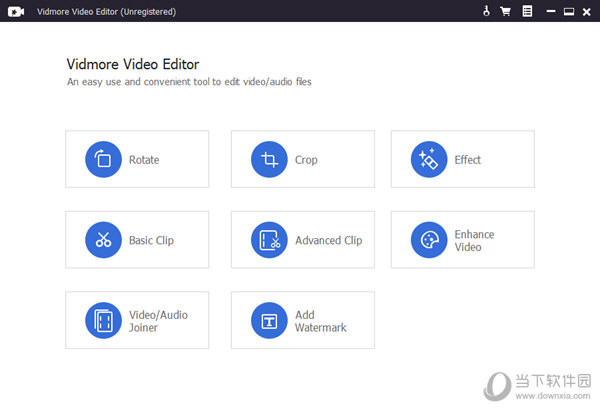Open the Add Watermark label
The image size is (600, 408).
coord(320,321)
